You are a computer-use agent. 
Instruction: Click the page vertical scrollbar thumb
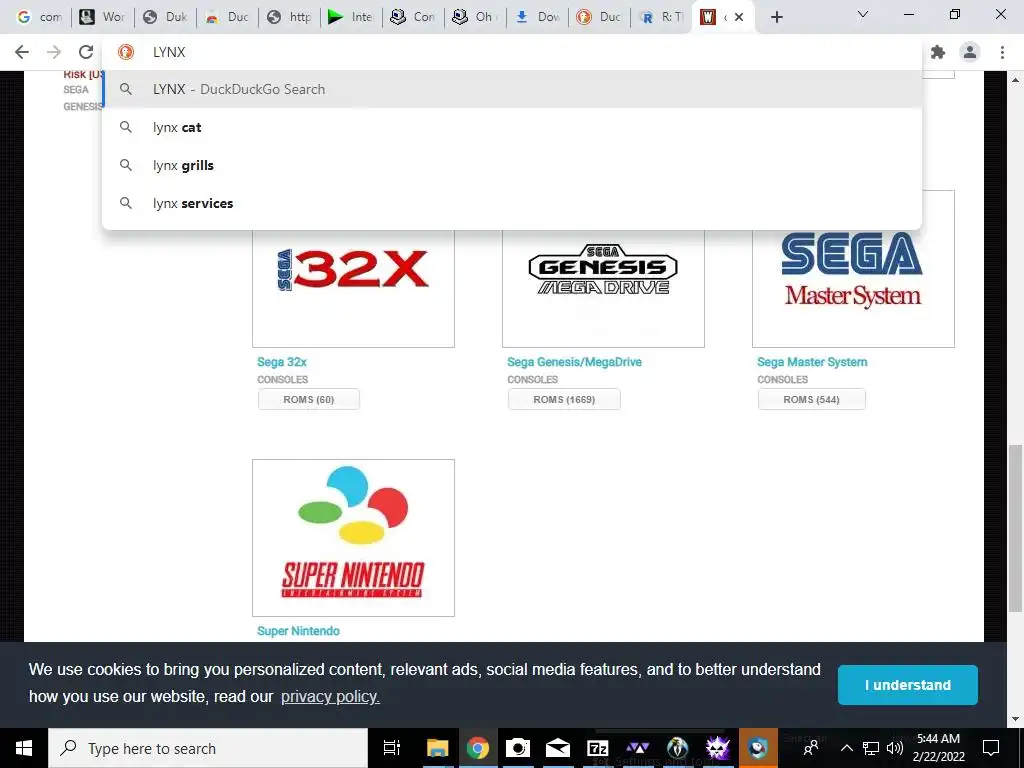click(1015, 528)
